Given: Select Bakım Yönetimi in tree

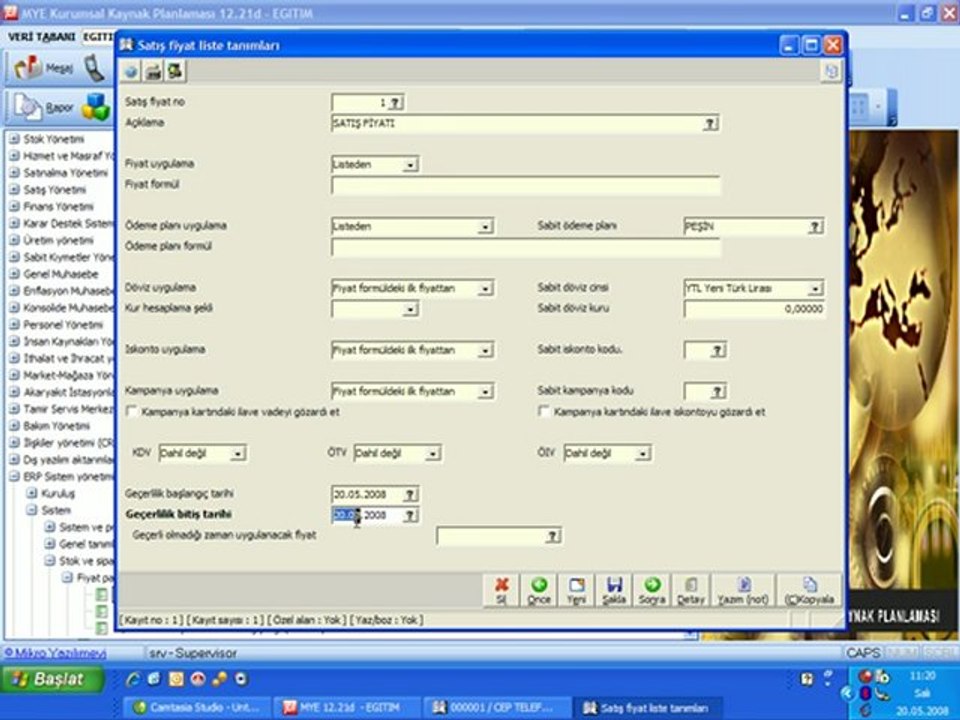Looking at the screenshot, I should (56, 426).
